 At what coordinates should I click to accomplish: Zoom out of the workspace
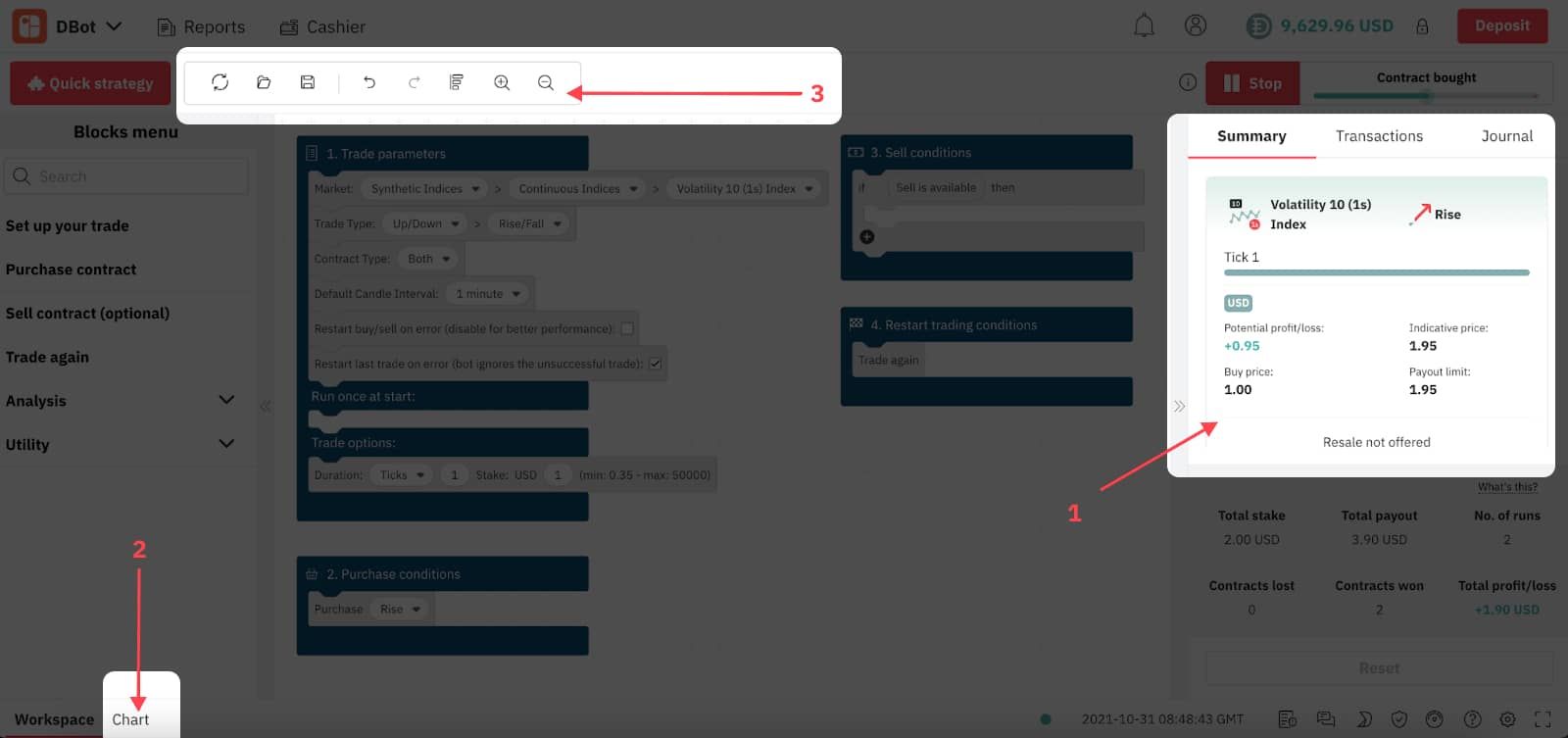click(546, 82)
